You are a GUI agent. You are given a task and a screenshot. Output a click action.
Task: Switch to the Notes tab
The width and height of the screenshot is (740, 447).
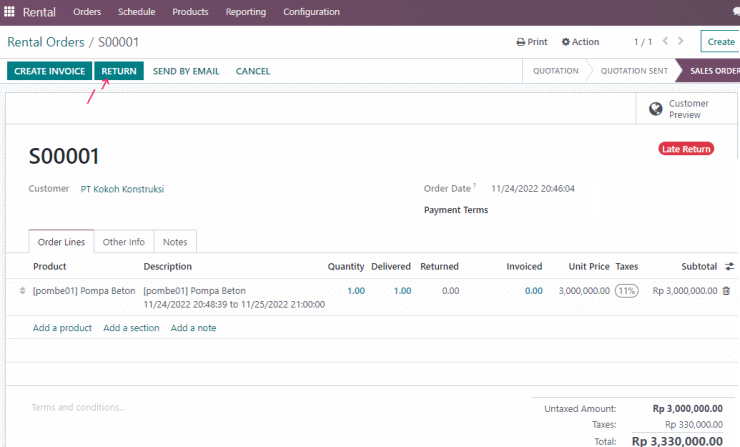coord(175,242)
